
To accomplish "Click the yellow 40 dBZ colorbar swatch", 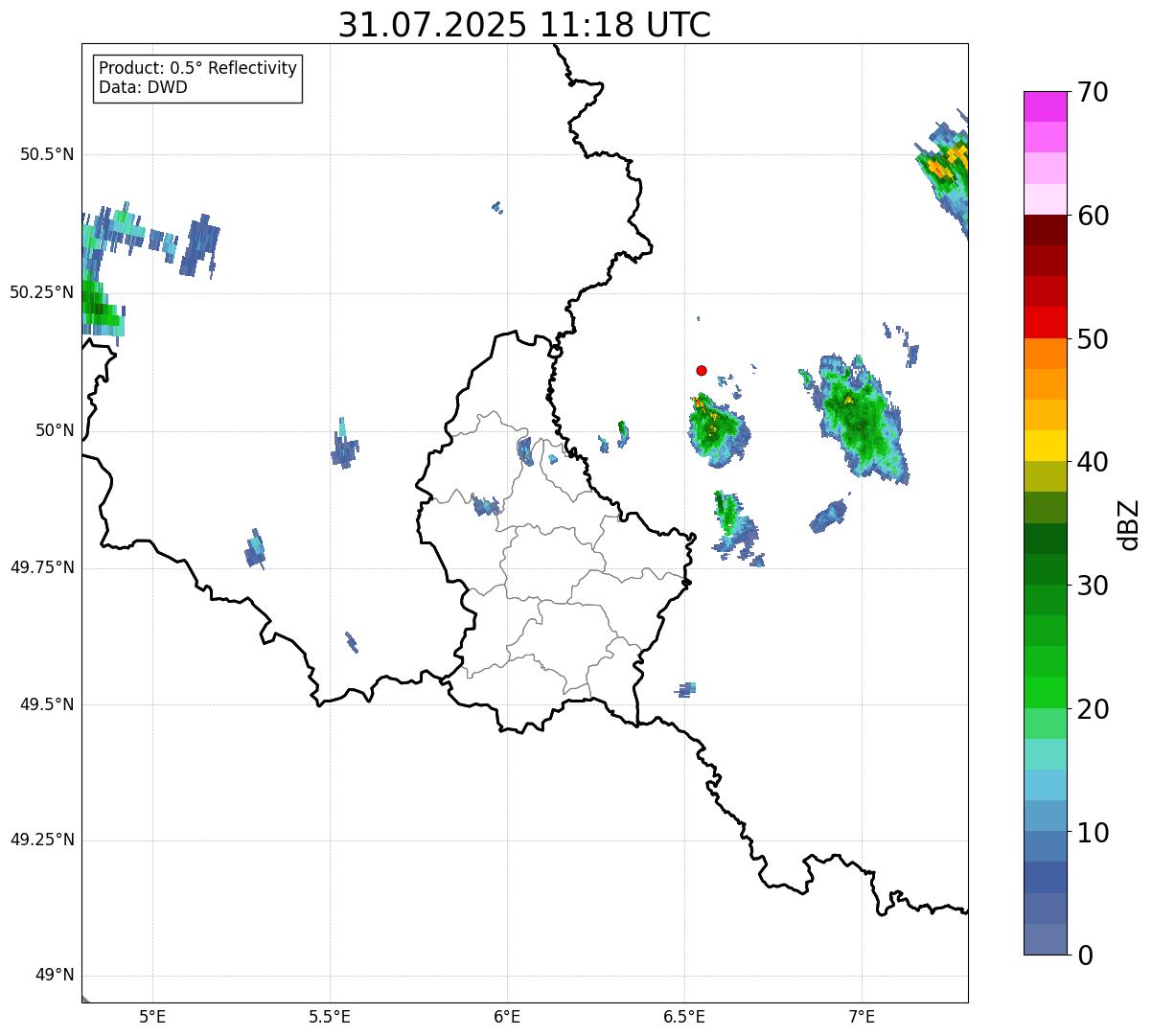I will point(1046,446).
